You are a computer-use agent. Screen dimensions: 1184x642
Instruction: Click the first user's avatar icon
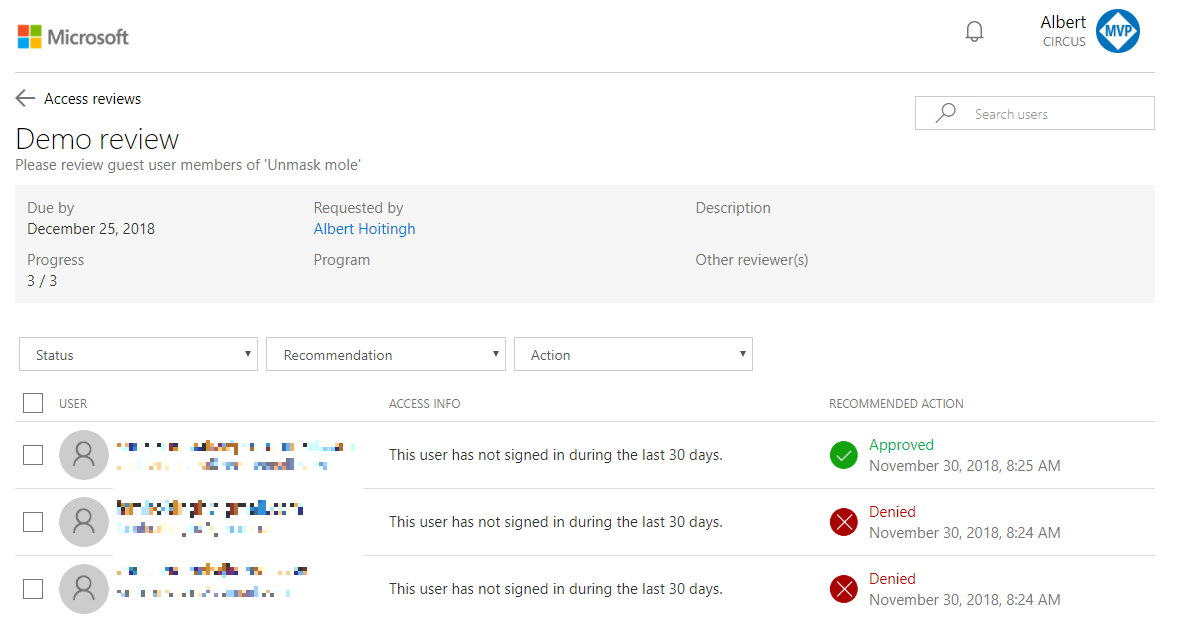[84, 455]
